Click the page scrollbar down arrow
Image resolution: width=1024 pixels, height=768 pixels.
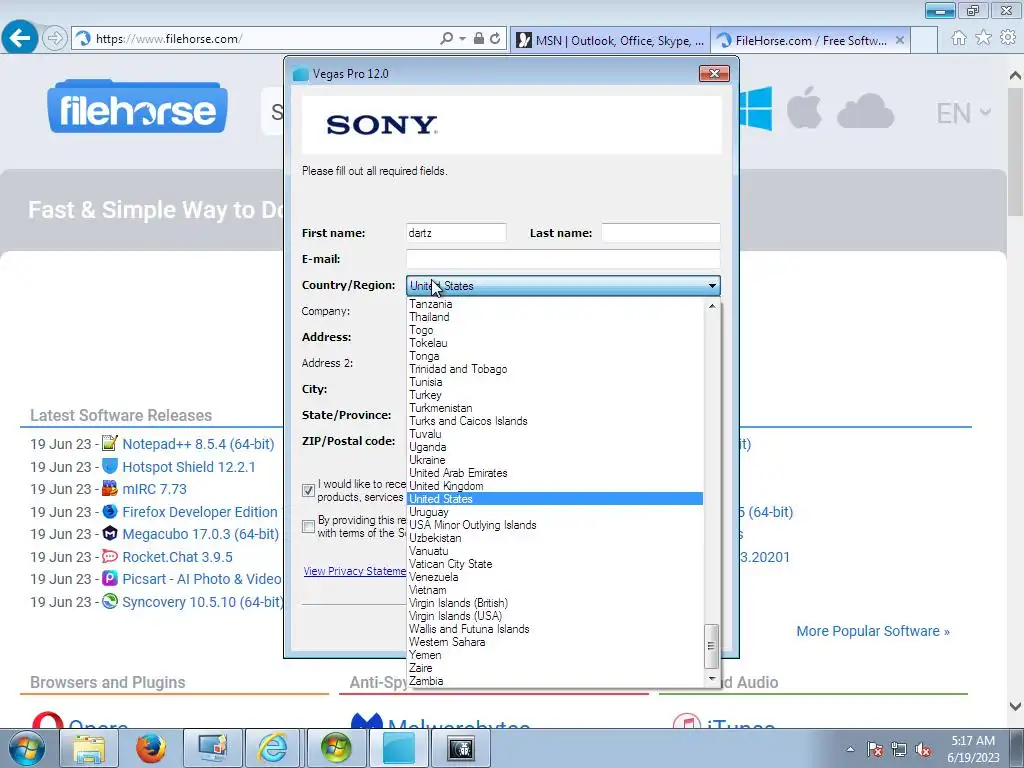tap(1016, 706)
